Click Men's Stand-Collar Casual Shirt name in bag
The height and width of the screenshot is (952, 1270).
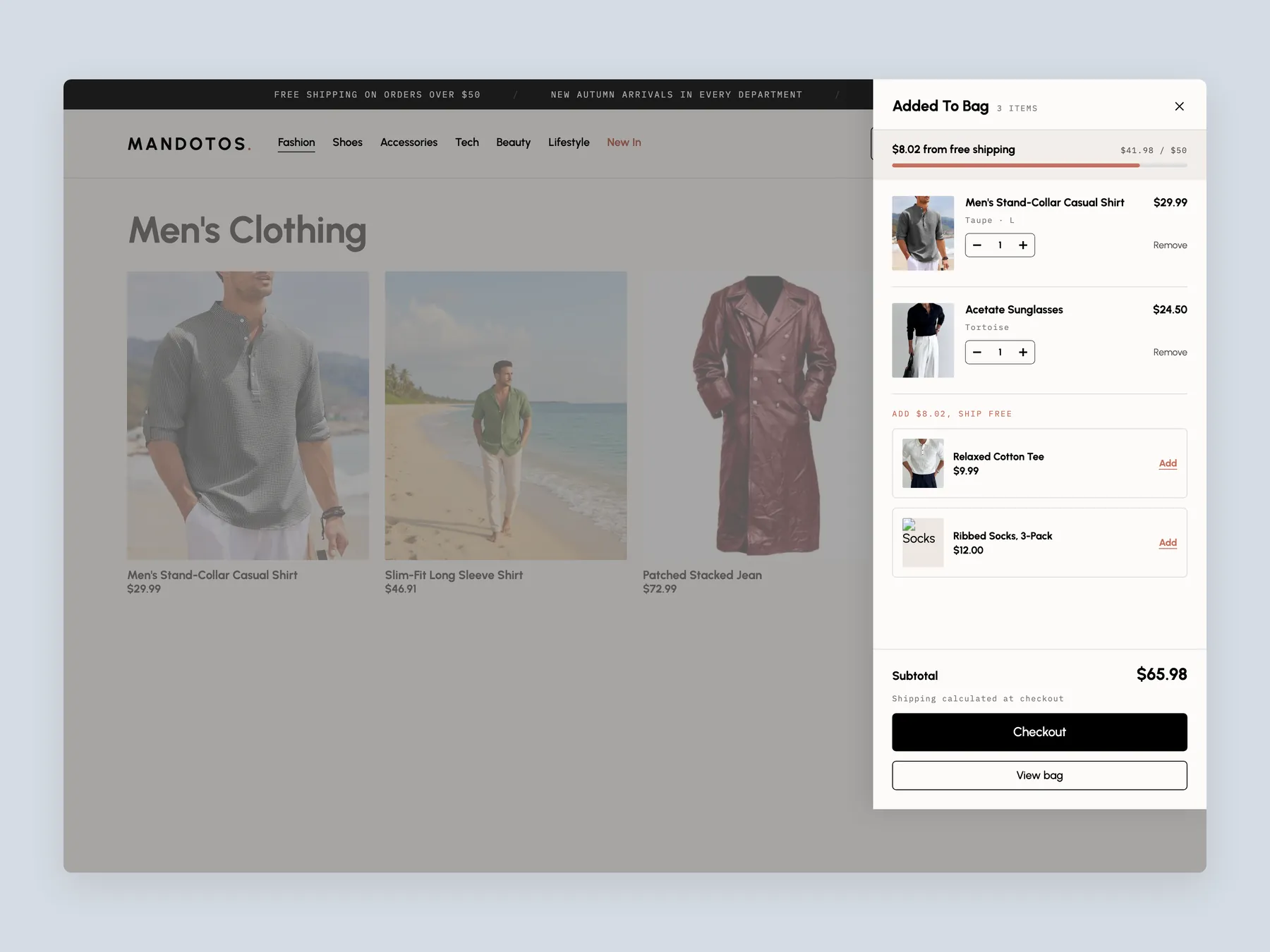(x=1044, y=202)
